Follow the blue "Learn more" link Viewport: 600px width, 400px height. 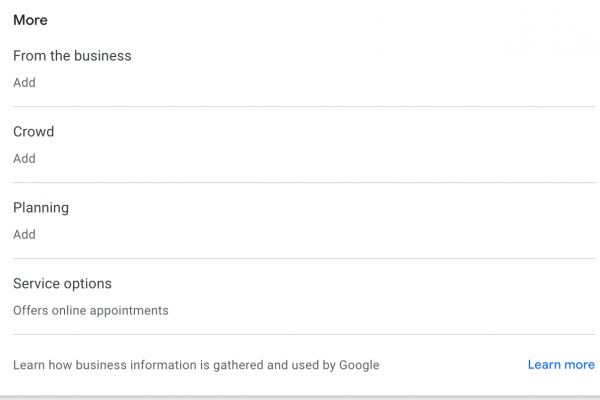561,365
